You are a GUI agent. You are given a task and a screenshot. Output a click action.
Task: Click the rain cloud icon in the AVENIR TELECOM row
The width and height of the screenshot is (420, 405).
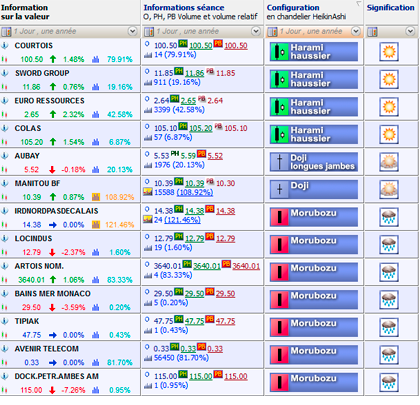pyautogui.click(x=389, y=355)
